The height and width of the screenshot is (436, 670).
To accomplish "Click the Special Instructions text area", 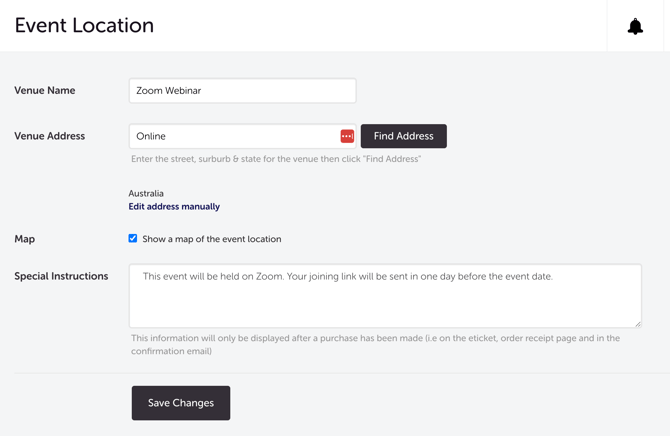I will click(x=385, y=296).
